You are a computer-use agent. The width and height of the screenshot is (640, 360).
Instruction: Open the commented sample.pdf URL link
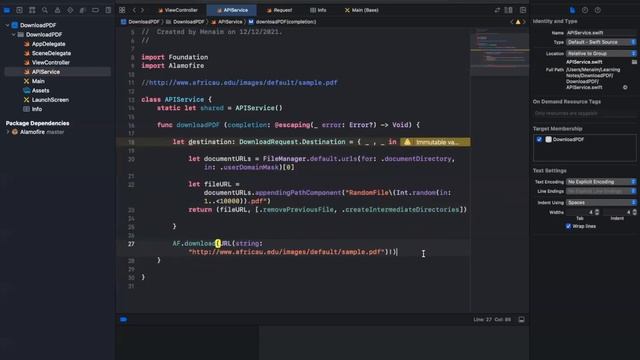click(243, 83)
